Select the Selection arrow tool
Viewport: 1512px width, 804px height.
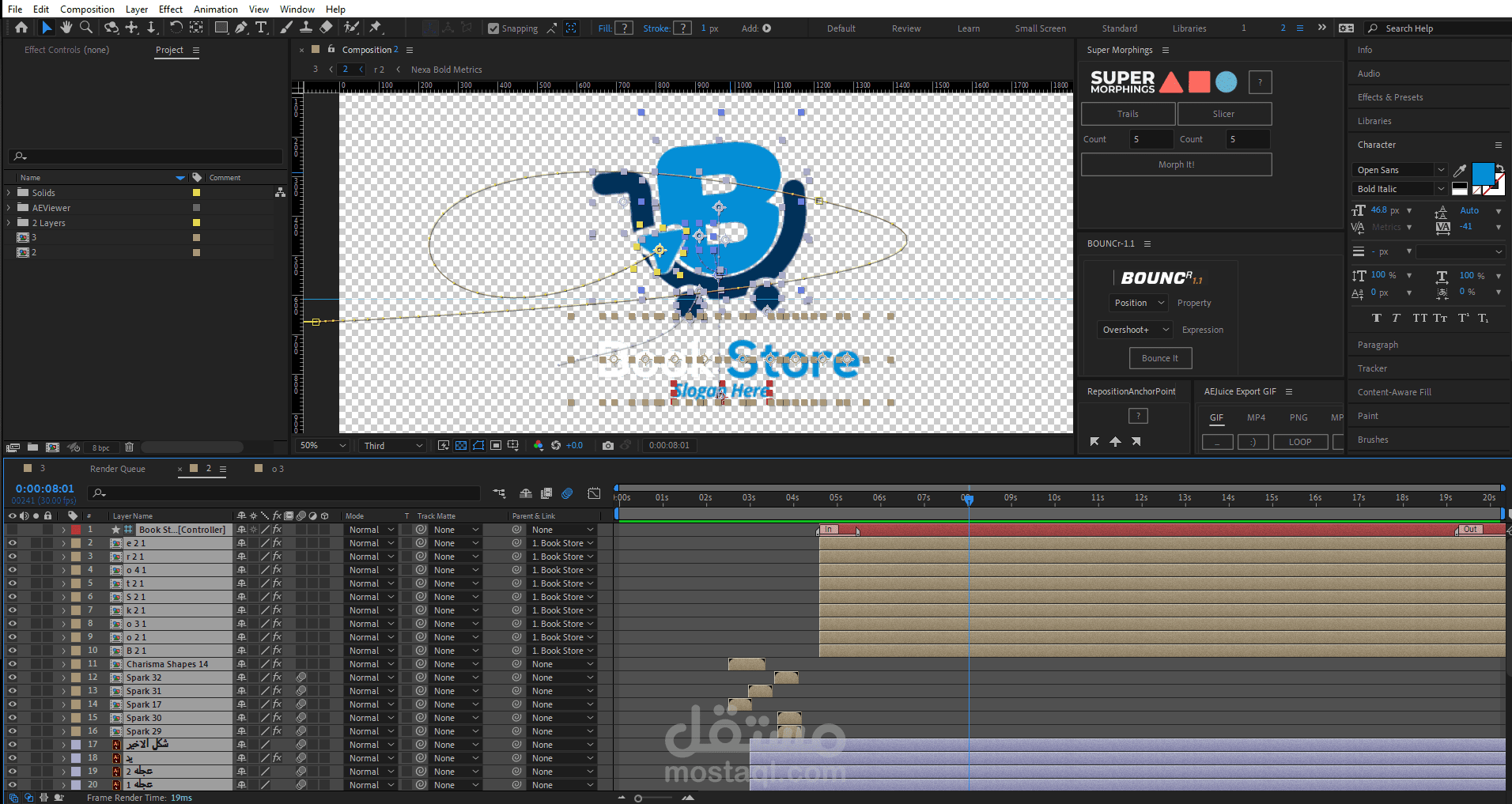47,28
